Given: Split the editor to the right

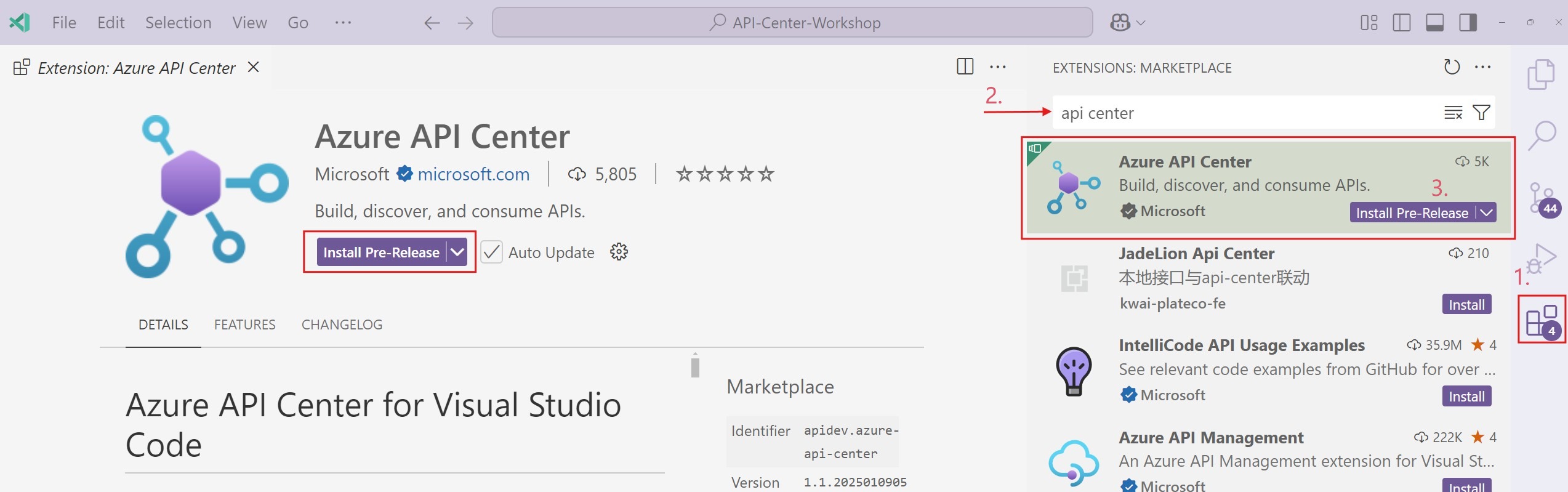Looking at the screenshot, I should click(x=965, y=67).
